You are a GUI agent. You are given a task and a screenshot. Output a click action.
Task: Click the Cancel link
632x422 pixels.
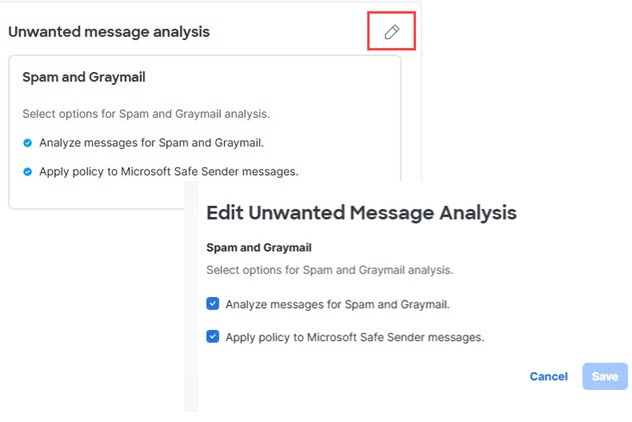pos(548,377)
